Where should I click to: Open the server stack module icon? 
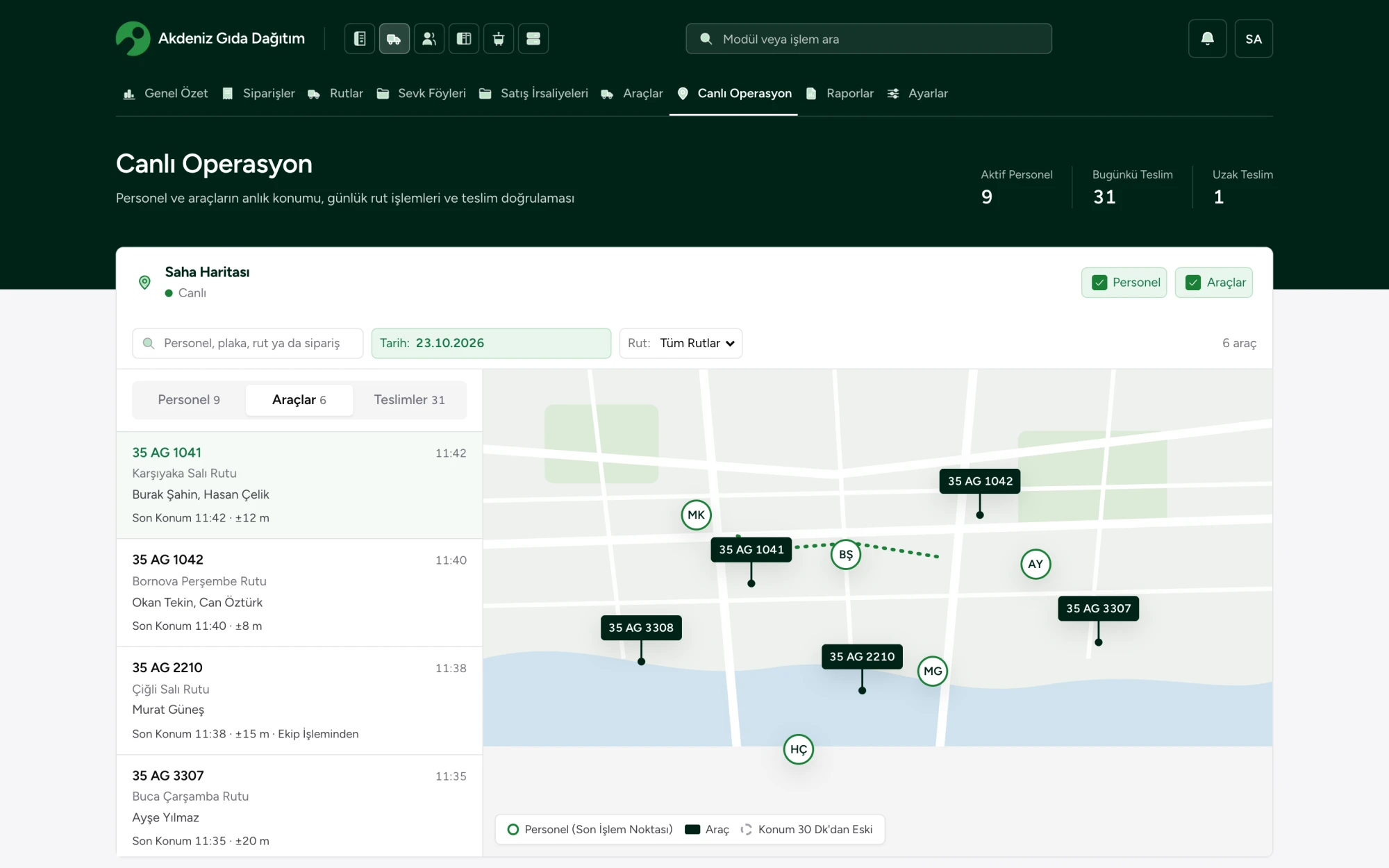533,39
